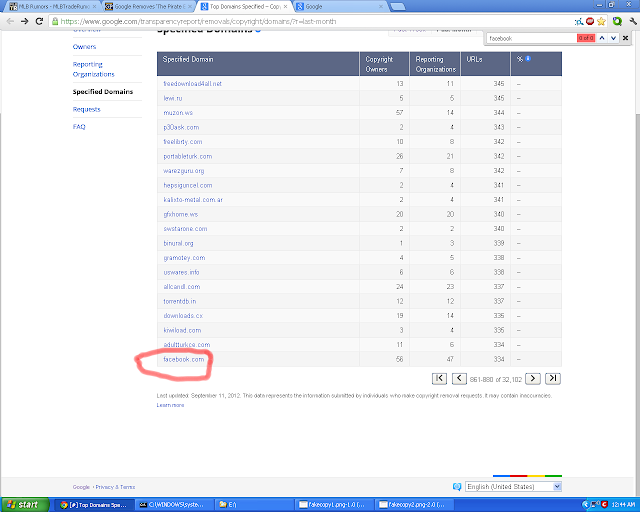Click the Windows start button
The height and width of the screenshot is (512, 640).
[x=24, y=505]
